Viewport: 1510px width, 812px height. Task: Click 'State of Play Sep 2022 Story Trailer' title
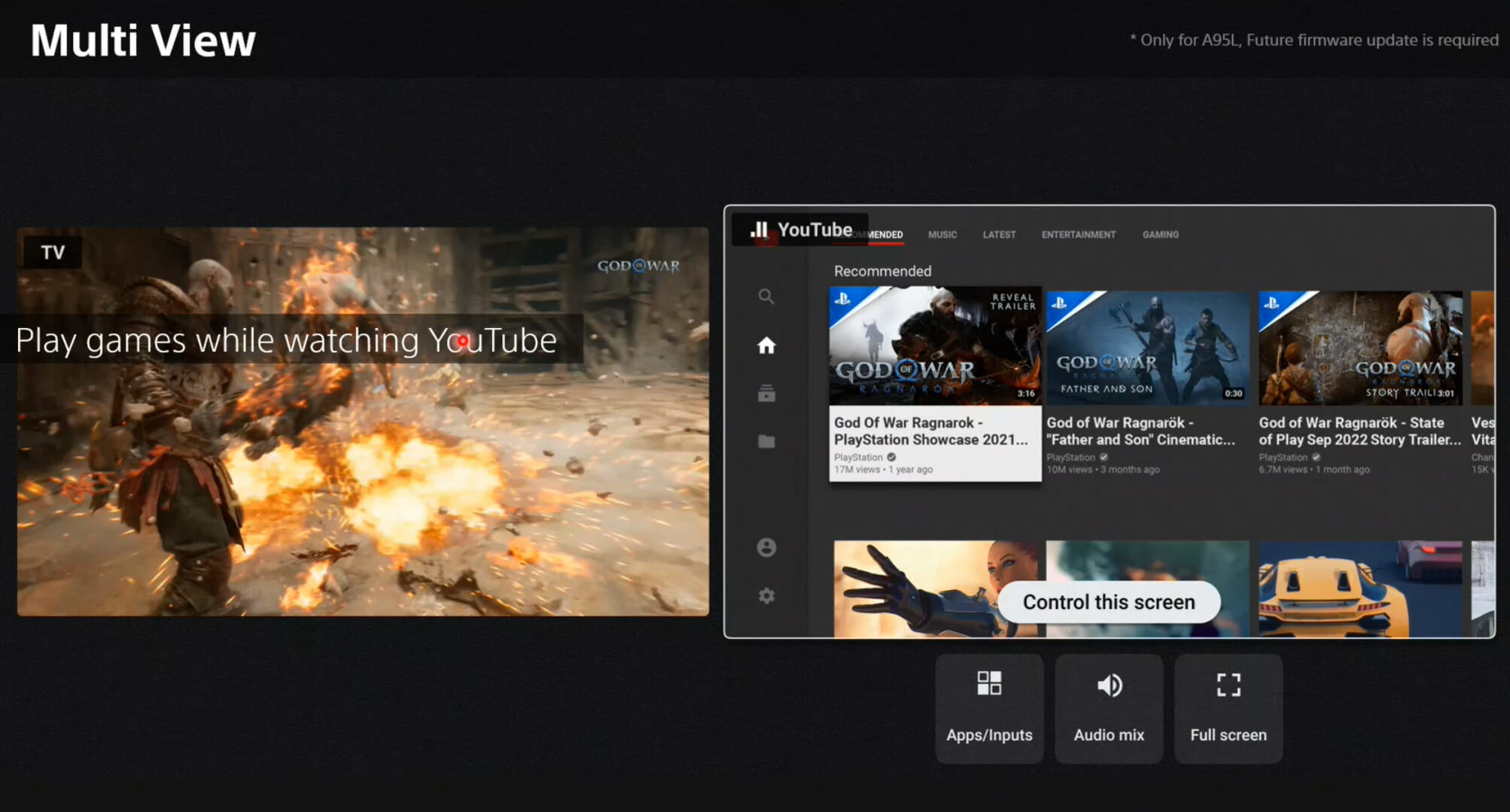point(1359,431)
